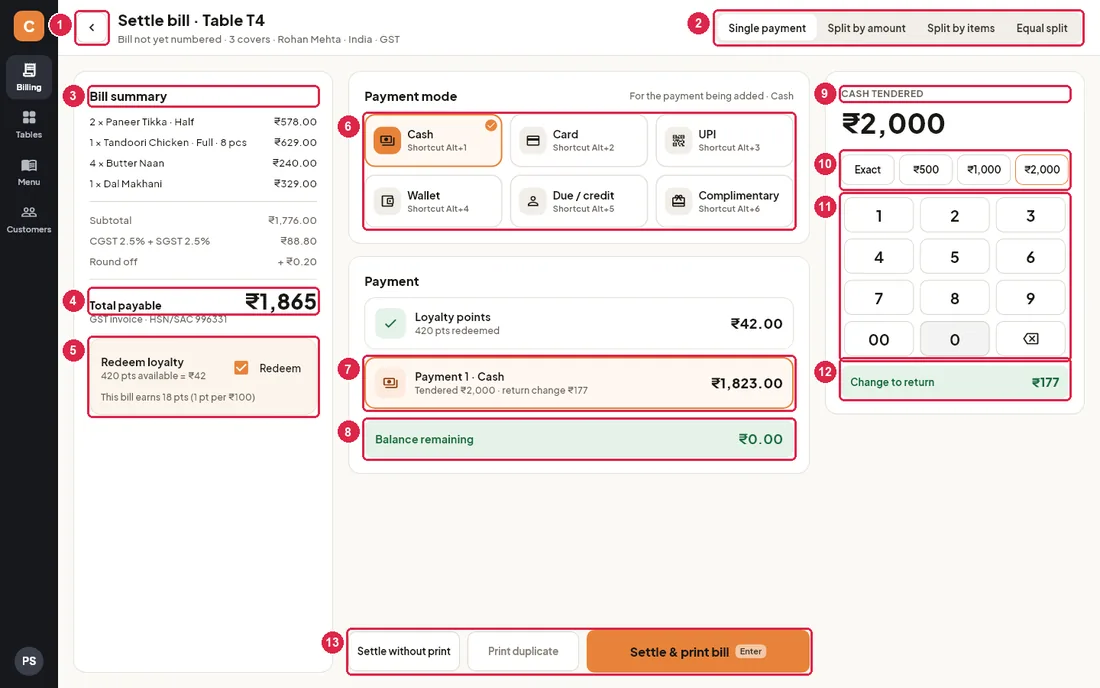Image resolution: width=1100 pixels, height=688 pixels.
Task: Tap the single 0 keypad key
Action: 955,339
